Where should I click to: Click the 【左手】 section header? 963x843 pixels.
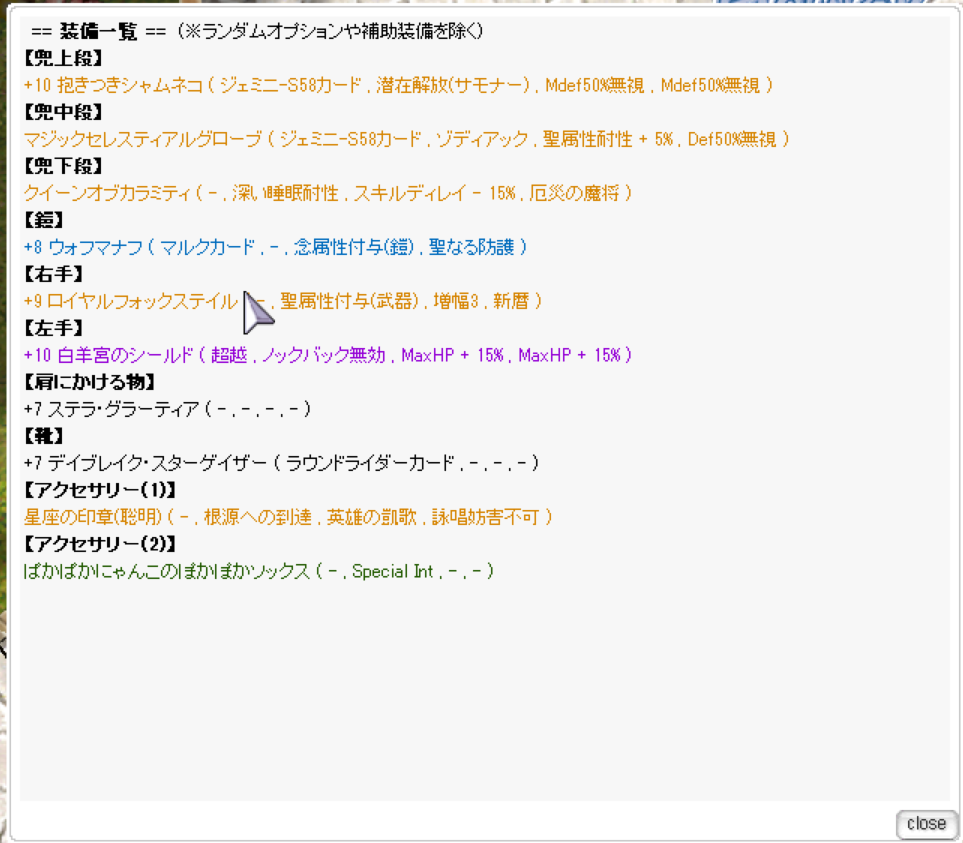pyautogui.click(x=55, y=328)
